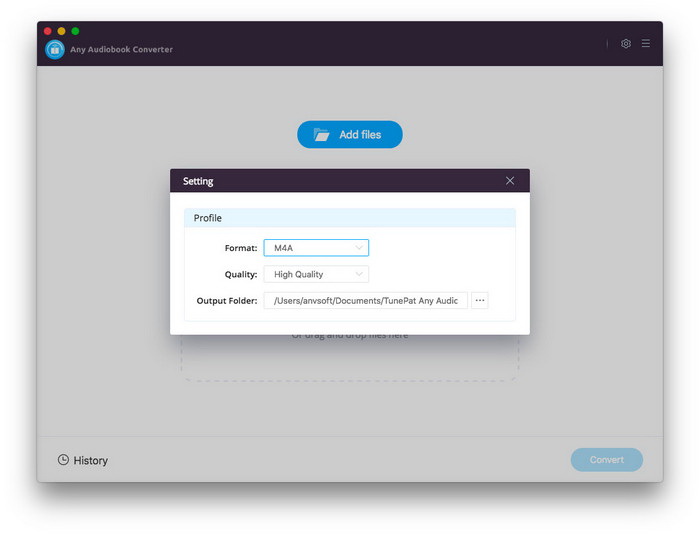
Task: Open settings via the gear icon
Action: coord(626,44)
